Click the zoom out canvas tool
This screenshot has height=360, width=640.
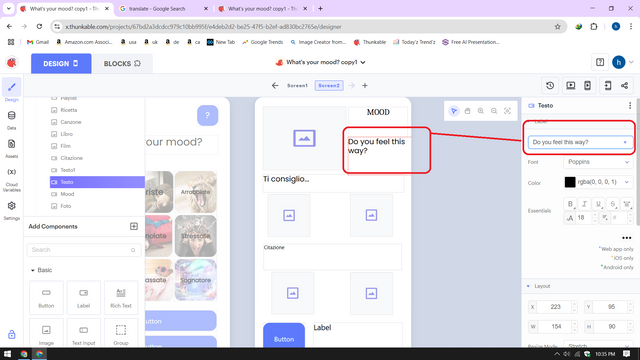coord(494,111)
